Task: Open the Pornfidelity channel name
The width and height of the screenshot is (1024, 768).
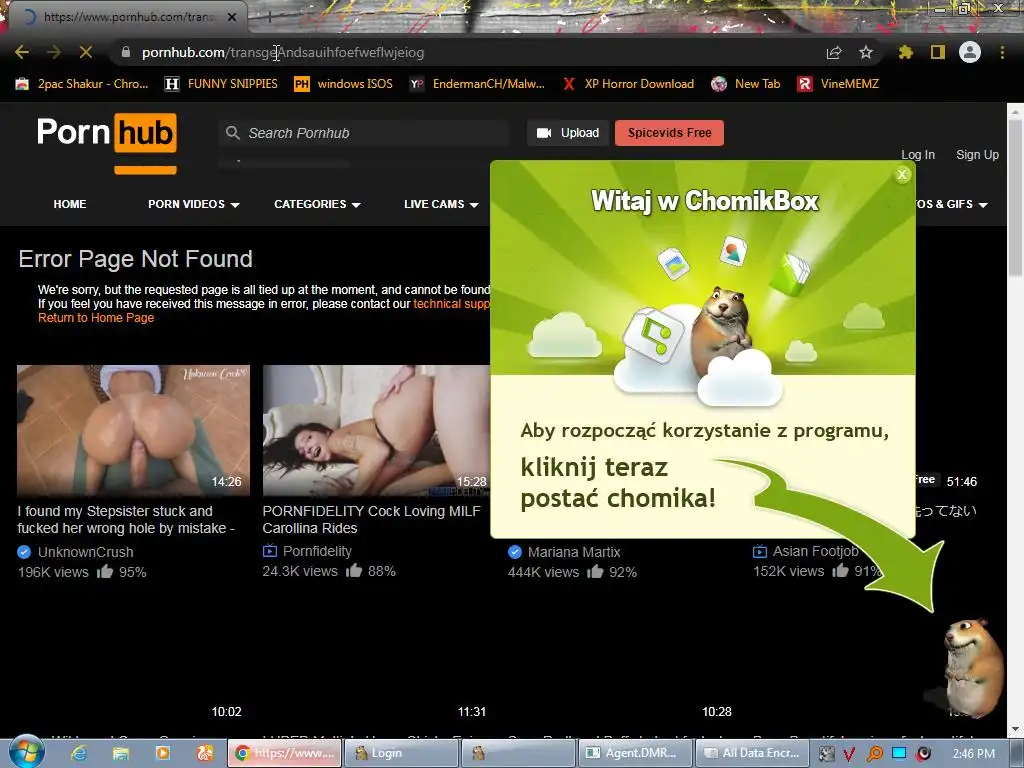Action: (x=317, y=552)
